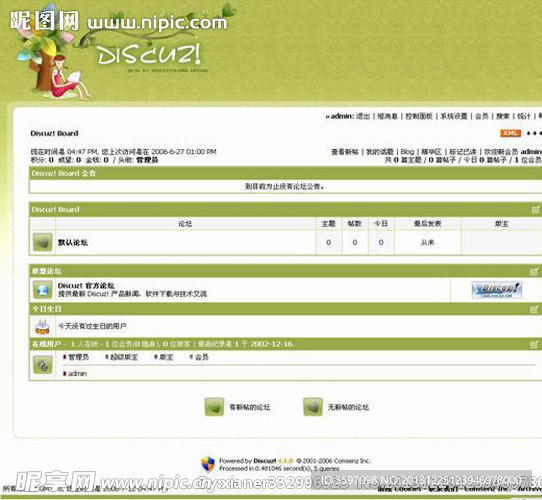The image size is (542, 500).
Task: Click the Discuz! link in Powered by footer
Action: (264, 461)
